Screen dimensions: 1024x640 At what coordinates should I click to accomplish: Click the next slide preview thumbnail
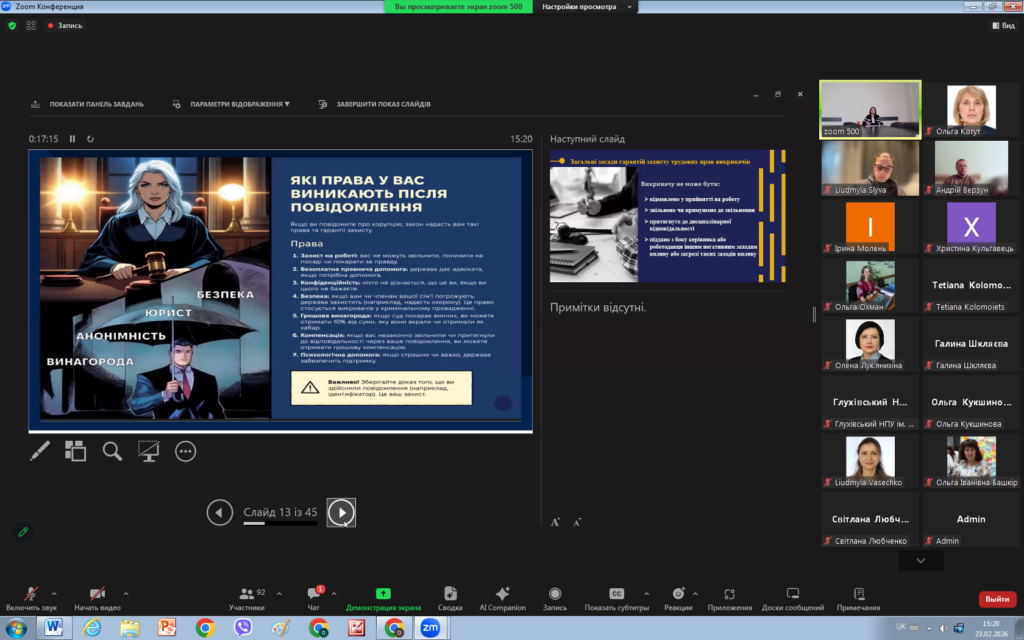[x=667, y=216]
